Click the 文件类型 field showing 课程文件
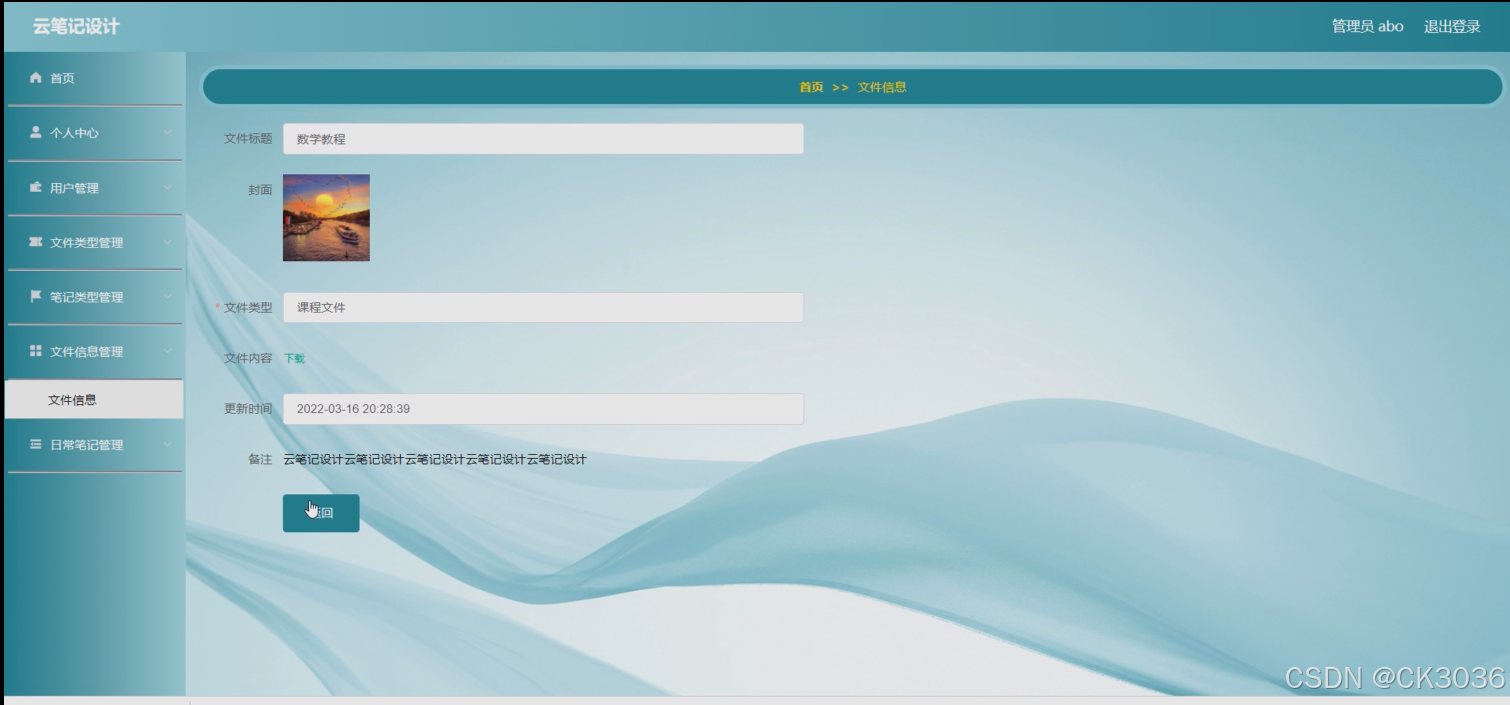This screenshot has width=1510, height=705. point(543,308)
